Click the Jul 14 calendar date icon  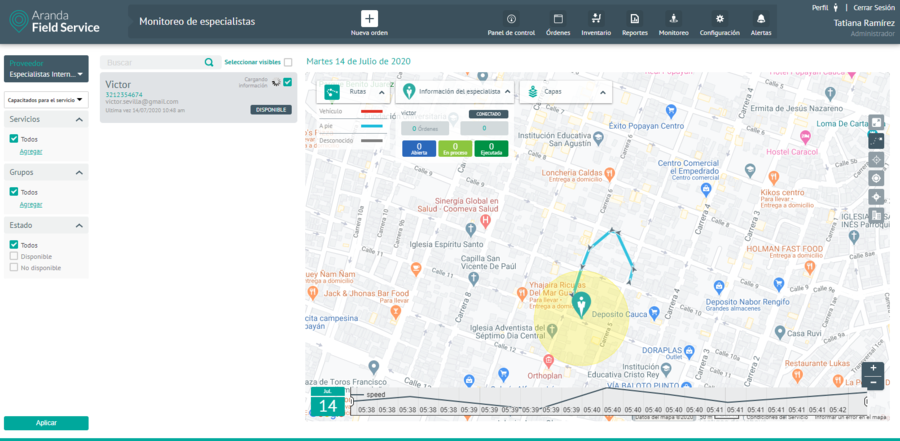click(328, 401)
